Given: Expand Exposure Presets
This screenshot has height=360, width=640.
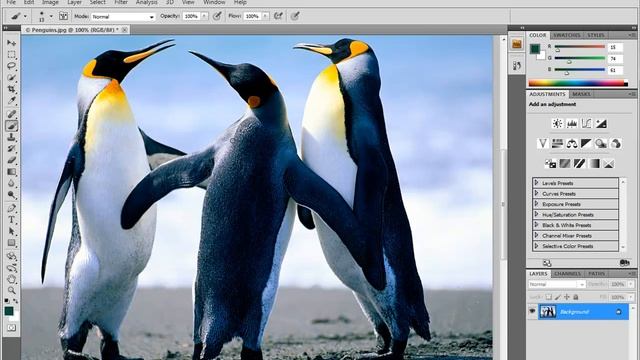Looking at the screenshot, I should [536, 204].
